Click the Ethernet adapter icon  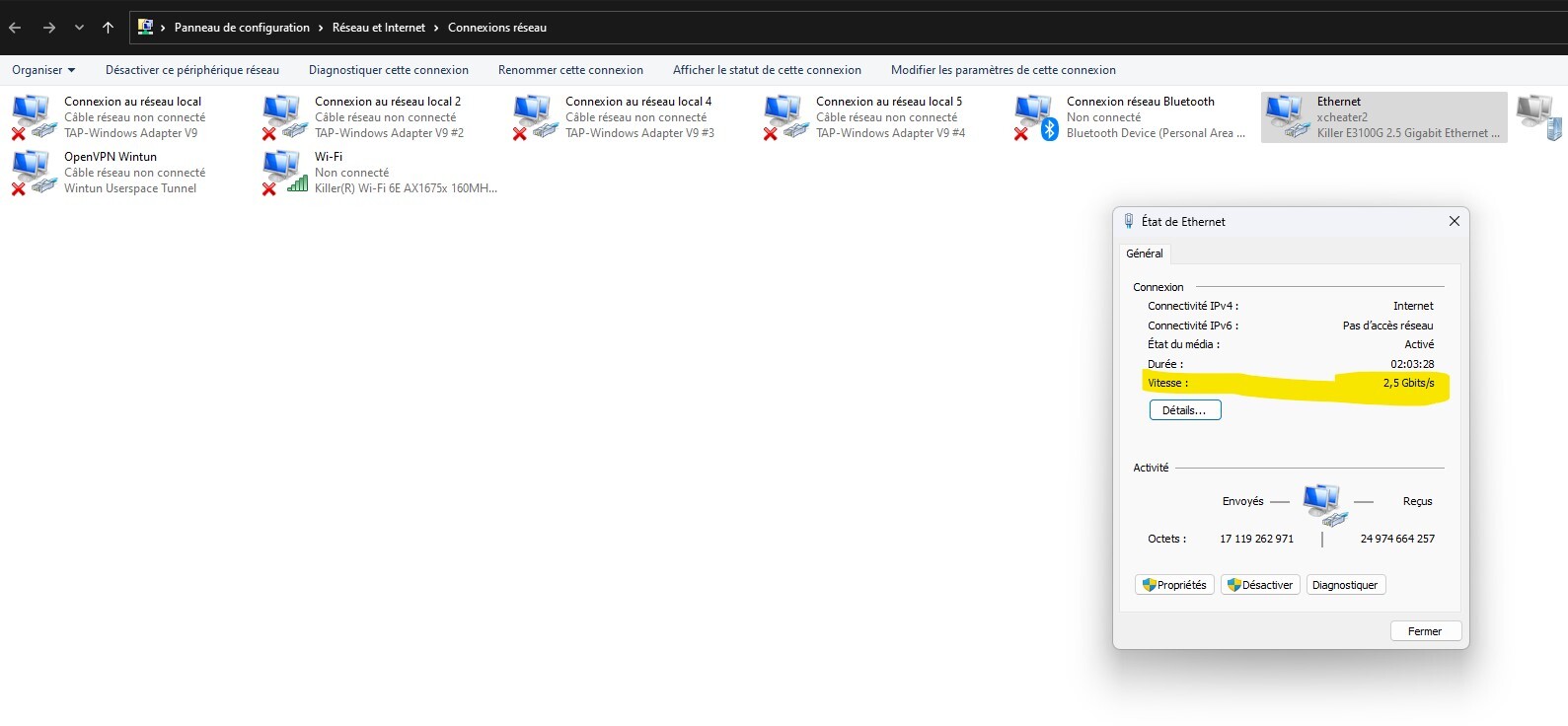1287,116
